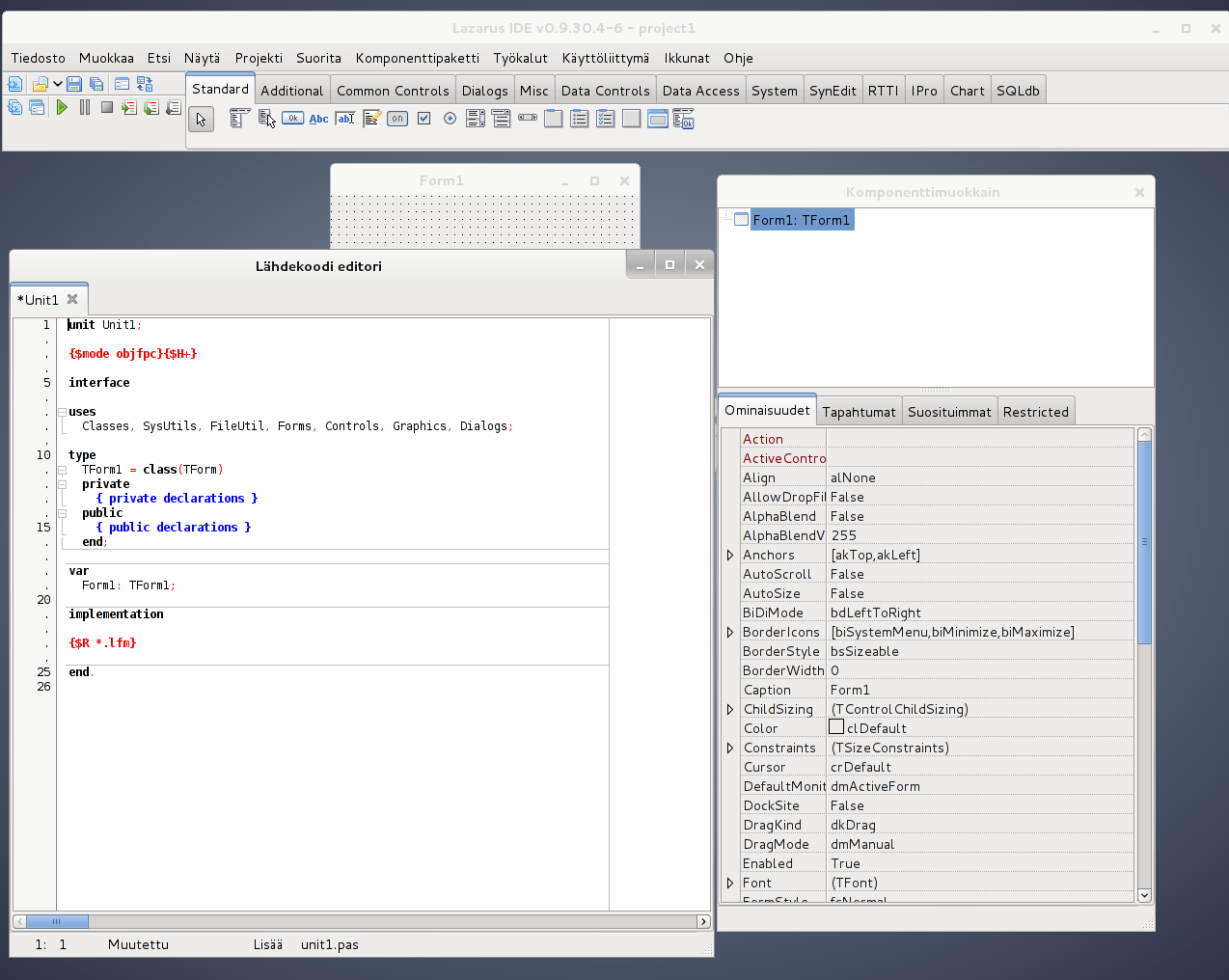The width and height of the screenshot is (1229, 980).
Task: Expand the ChildSizing property
Action: (730, 709)
